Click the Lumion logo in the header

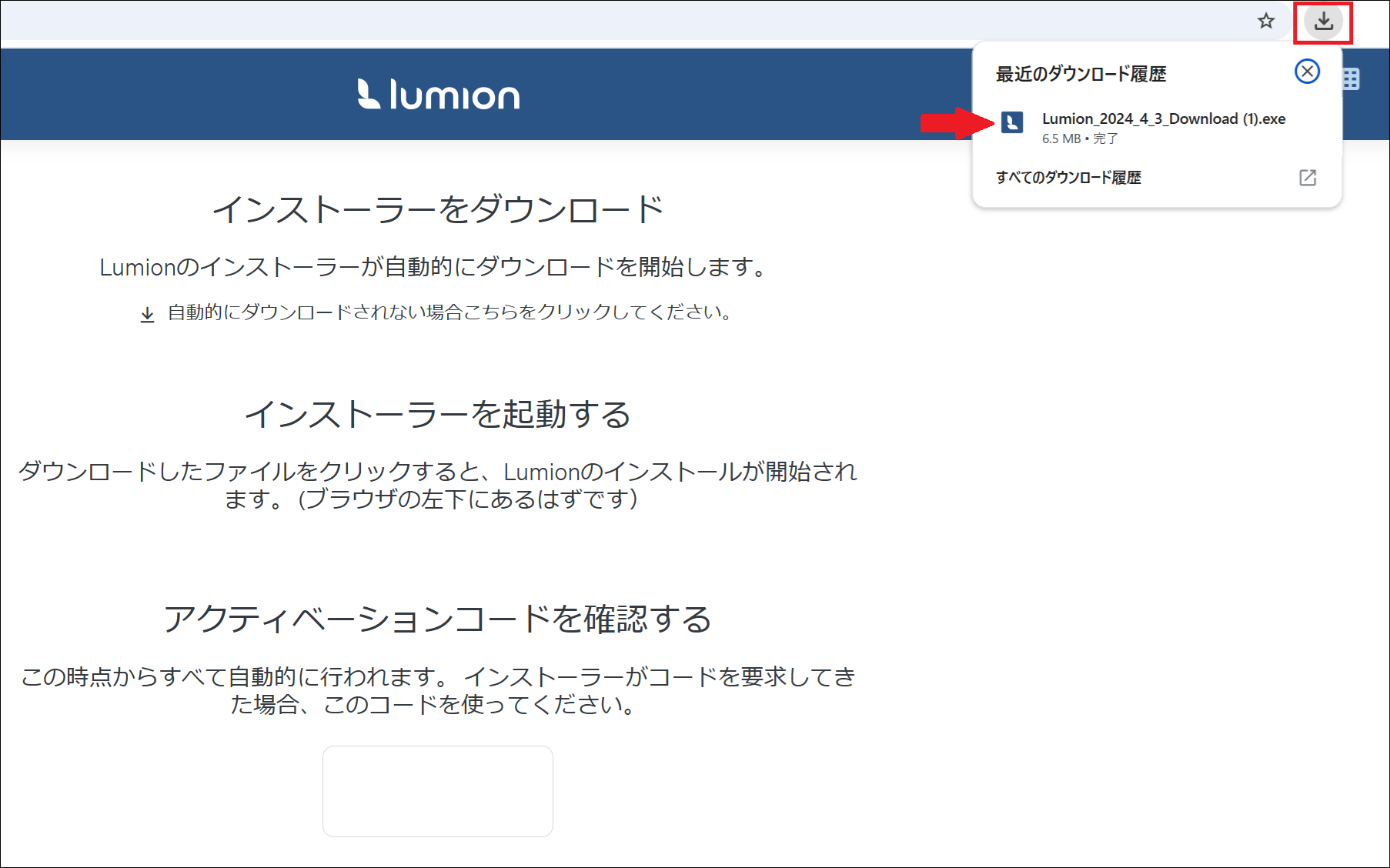tap(439, 95)
